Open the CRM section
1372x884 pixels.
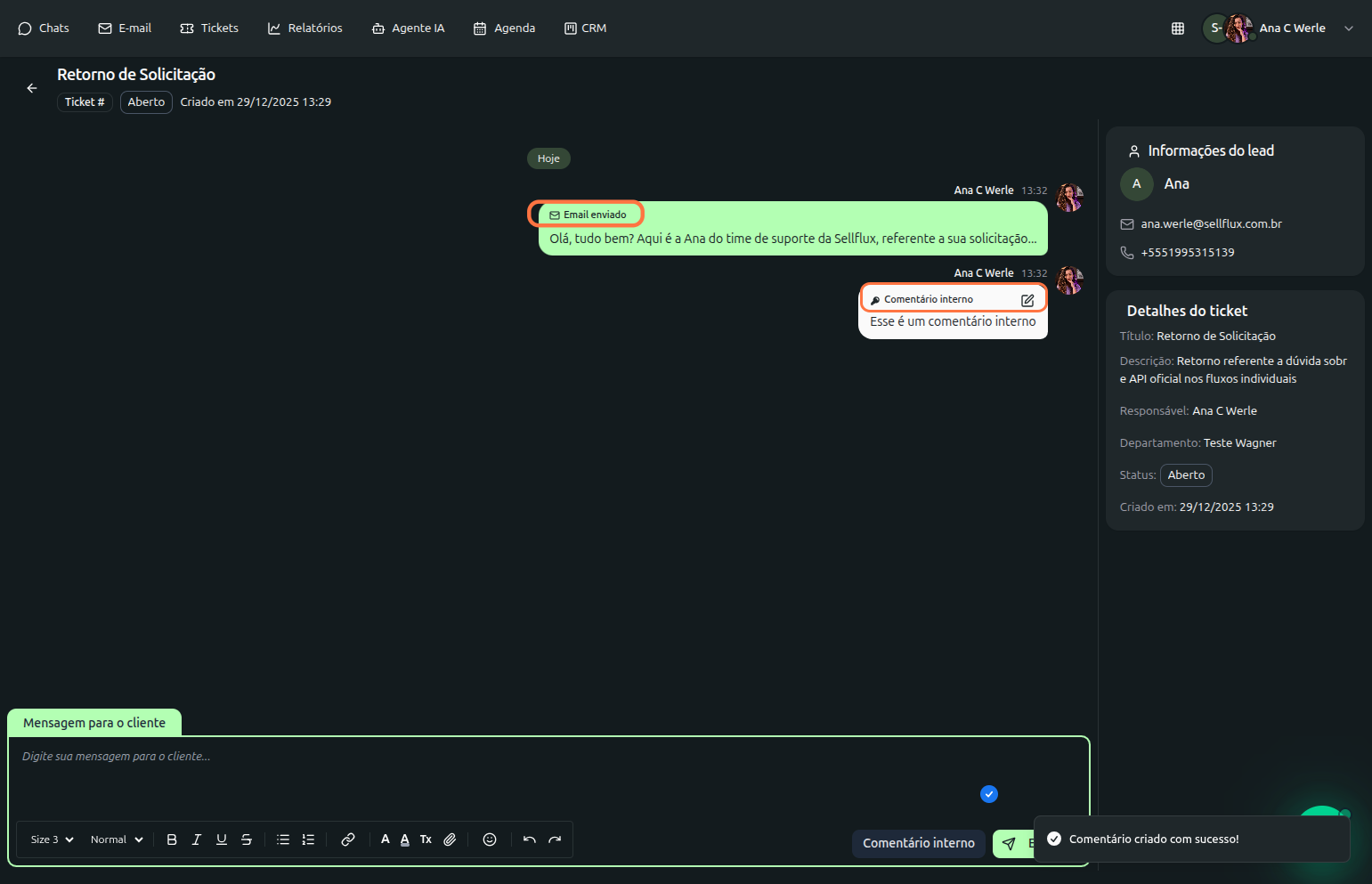tap(585, 28)
